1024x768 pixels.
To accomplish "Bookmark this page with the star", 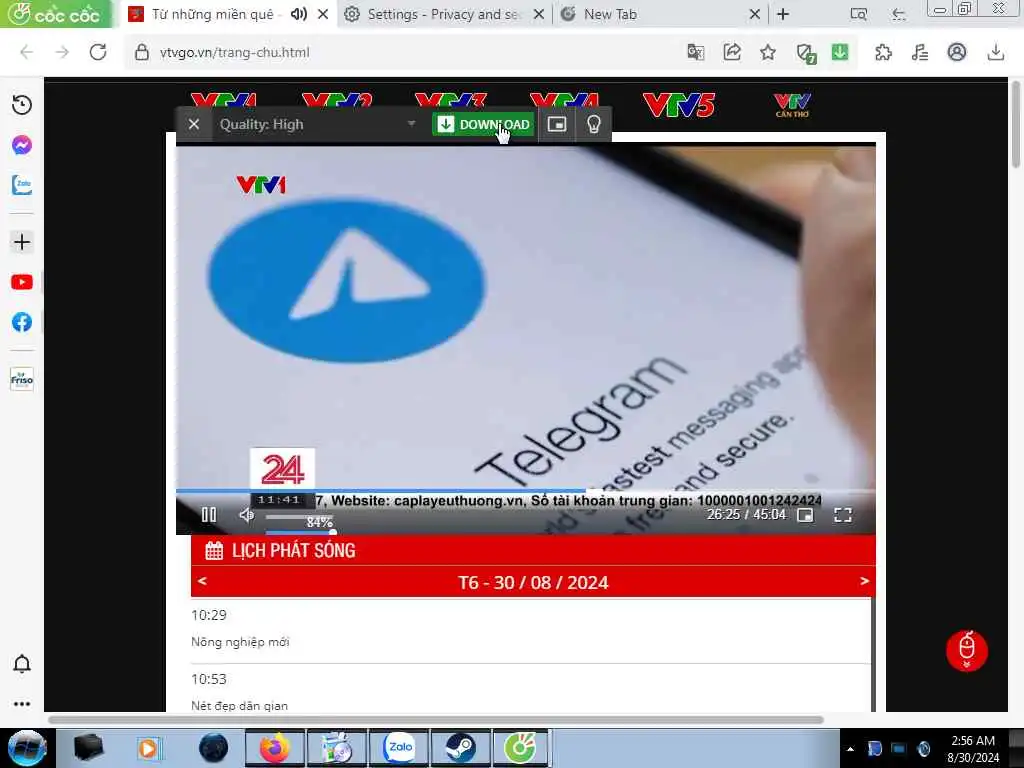I will tap(768, 52).
